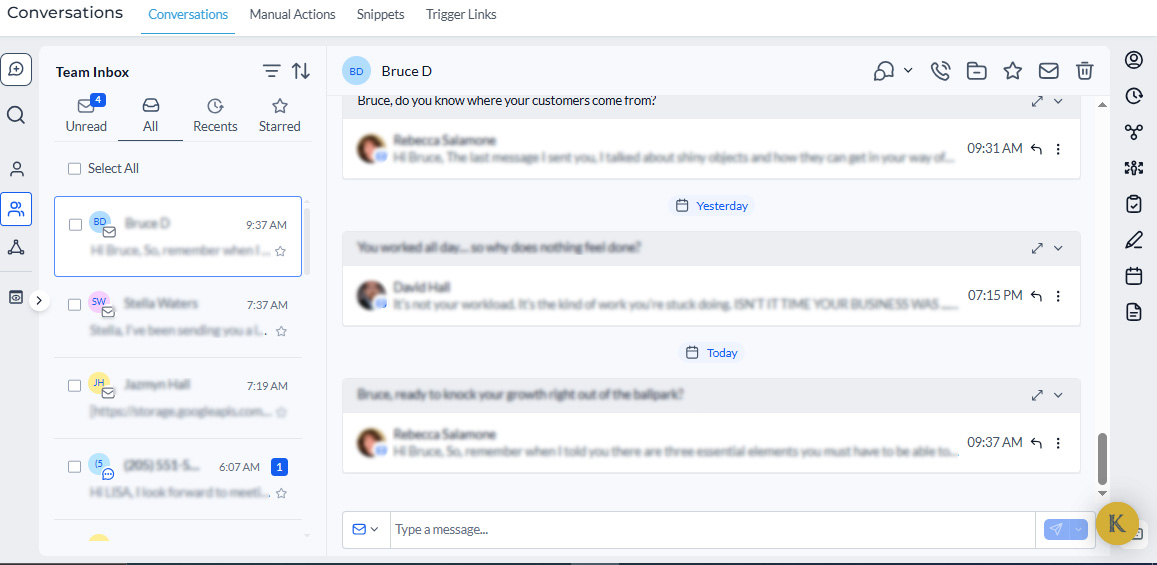The image size is (1157, 565).
Task: Click the Yesterday date marker
Action: click(711, 206)
